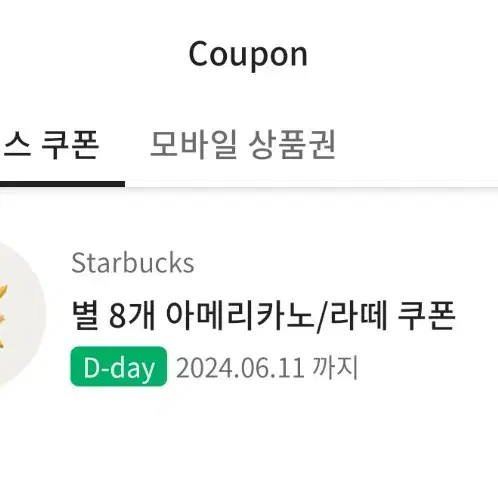498x498 pixels.
Task: Tap the 모바일 word in the second tab
Action: [x=194, y=145]
